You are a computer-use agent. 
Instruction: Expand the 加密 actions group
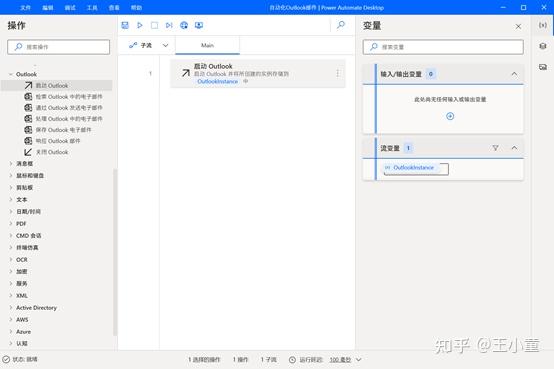[x=11, y=271]
